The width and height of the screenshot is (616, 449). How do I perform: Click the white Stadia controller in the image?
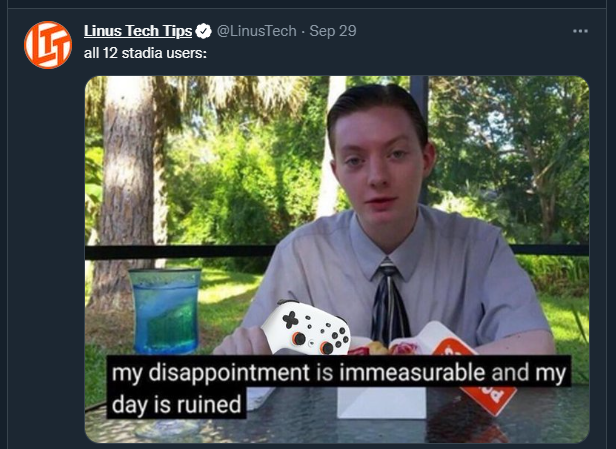[x=306, y=327]
